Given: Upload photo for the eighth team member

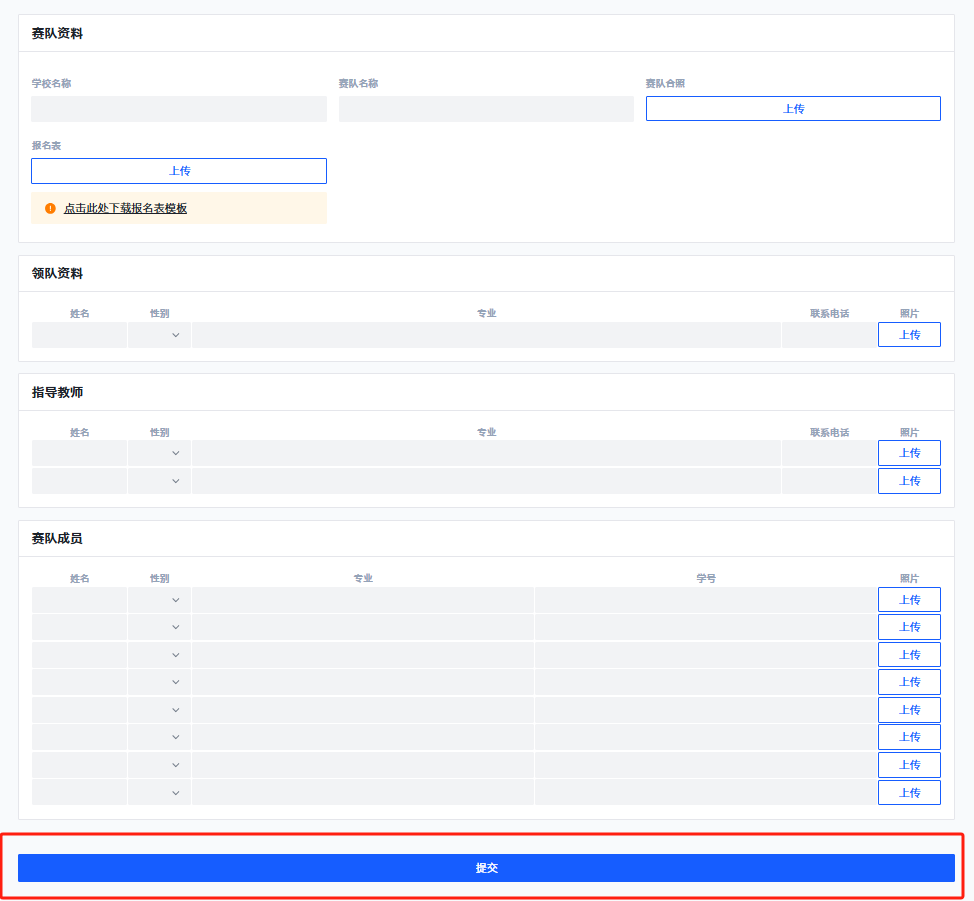Looking at the screenshot, I should coord(909,793).
